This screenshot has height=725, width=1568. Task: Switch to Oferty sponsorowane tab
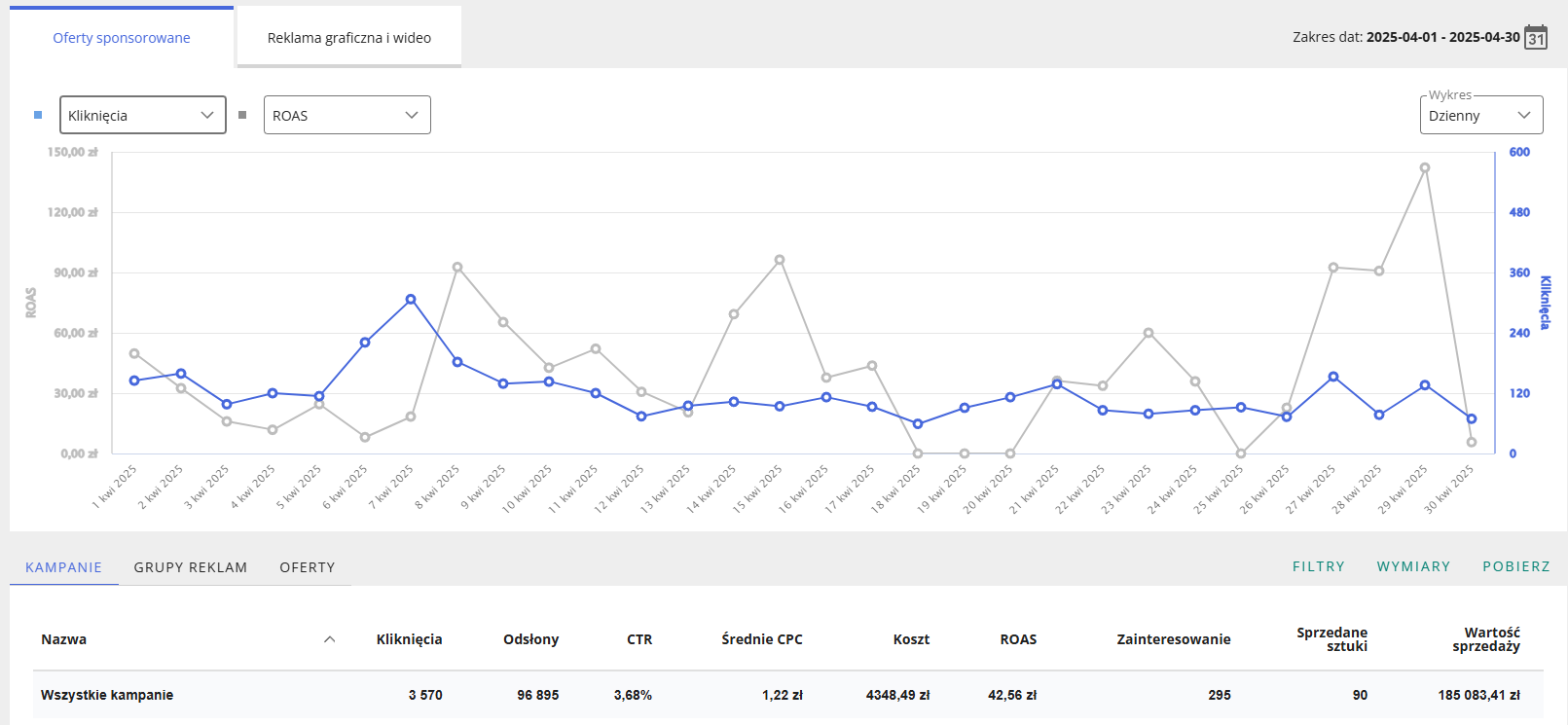122,37
